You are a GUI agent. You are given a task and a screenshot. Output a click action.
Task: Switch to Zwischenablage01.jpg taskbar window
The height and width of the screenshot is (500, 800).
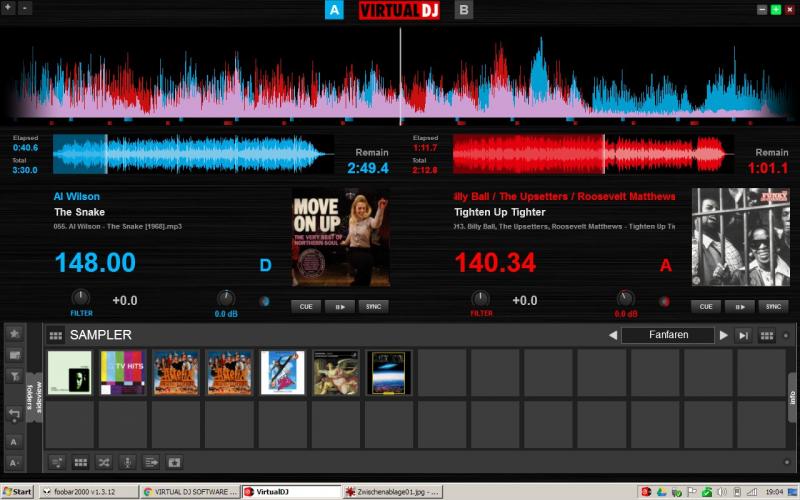392,492
